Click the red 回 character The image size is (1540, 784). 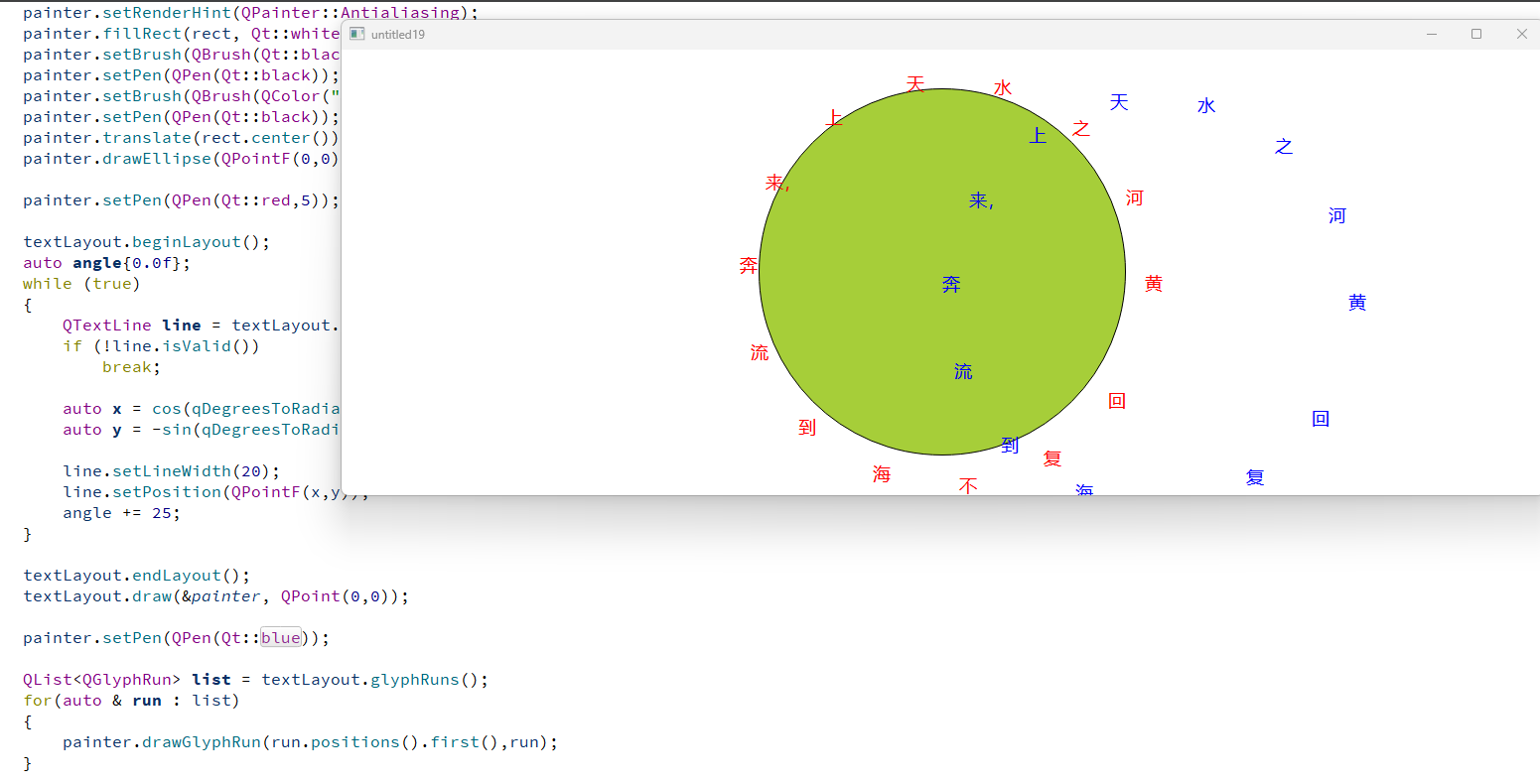(1117, 401)
